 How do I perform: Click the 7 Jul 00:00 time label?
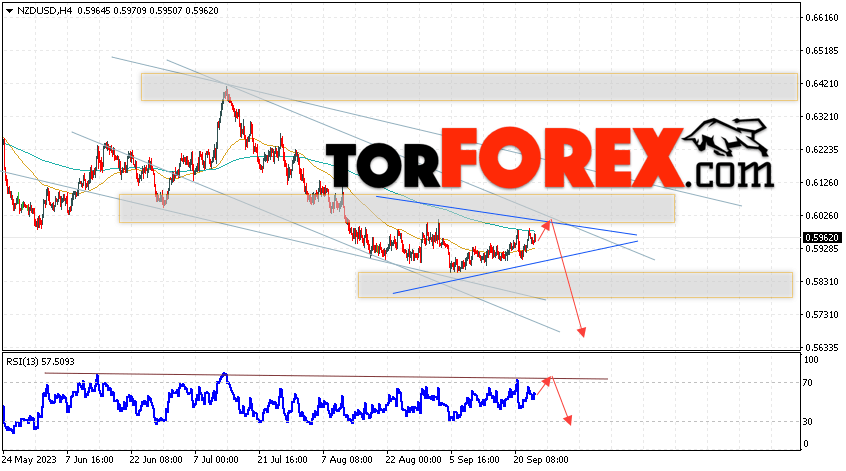(x=216, y=460)
